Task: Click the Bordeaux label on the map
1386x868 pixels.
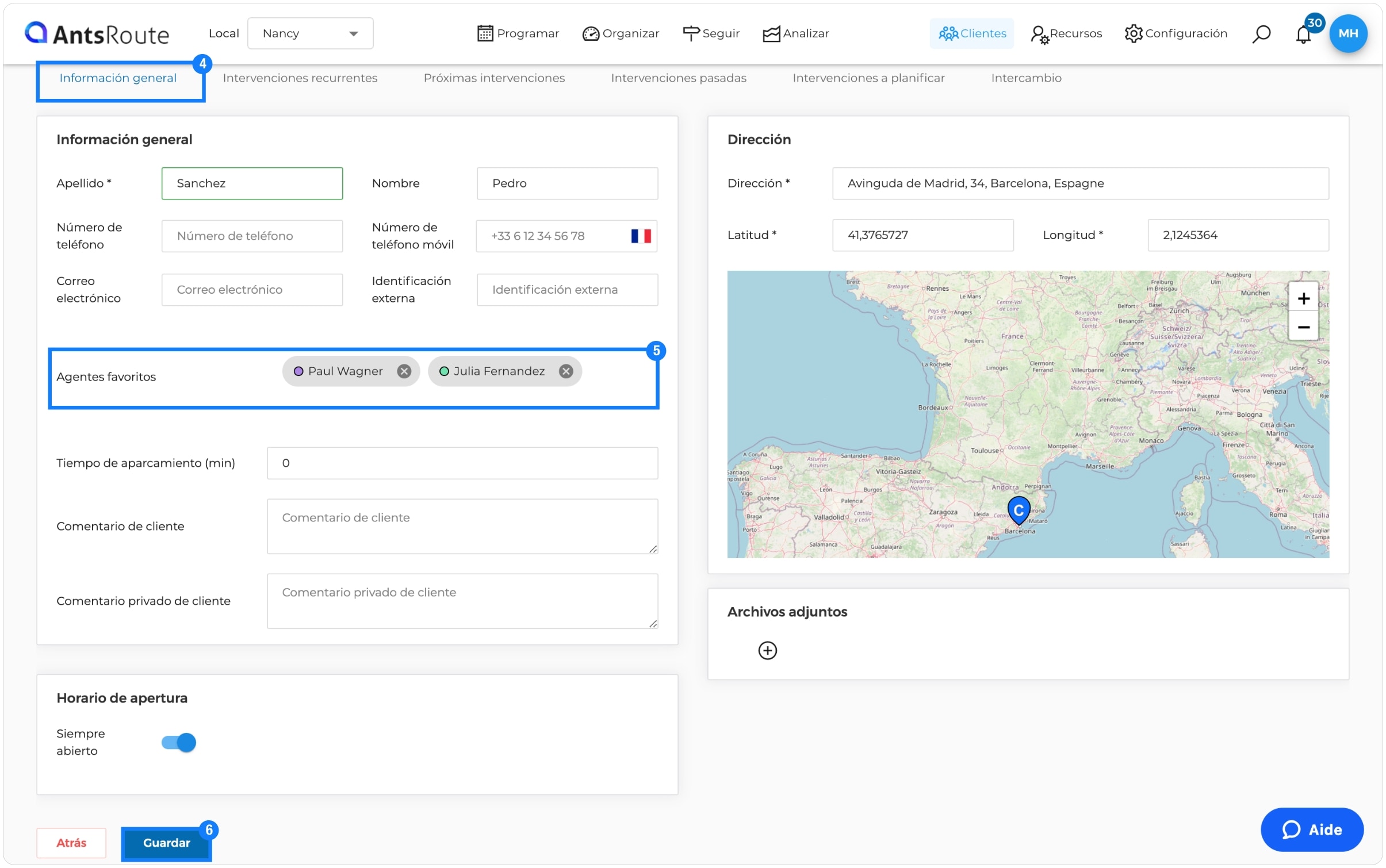Action: [933, 408]
